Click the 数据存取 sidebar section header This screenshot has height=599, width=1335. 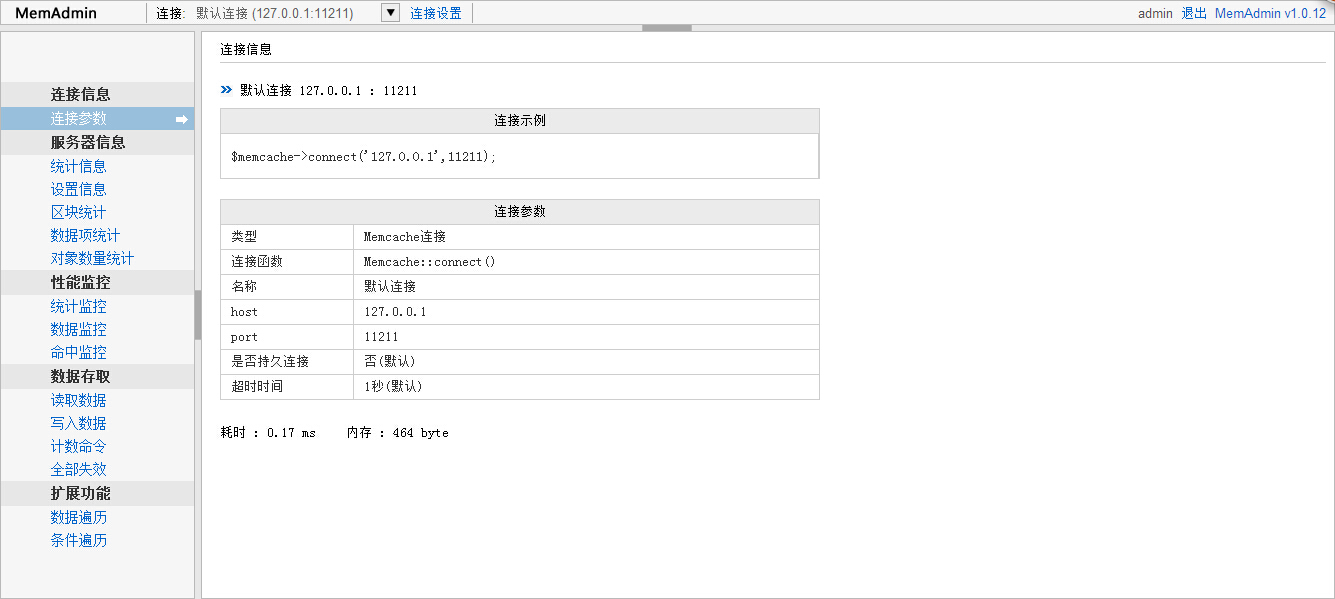[x=97, y=376]
